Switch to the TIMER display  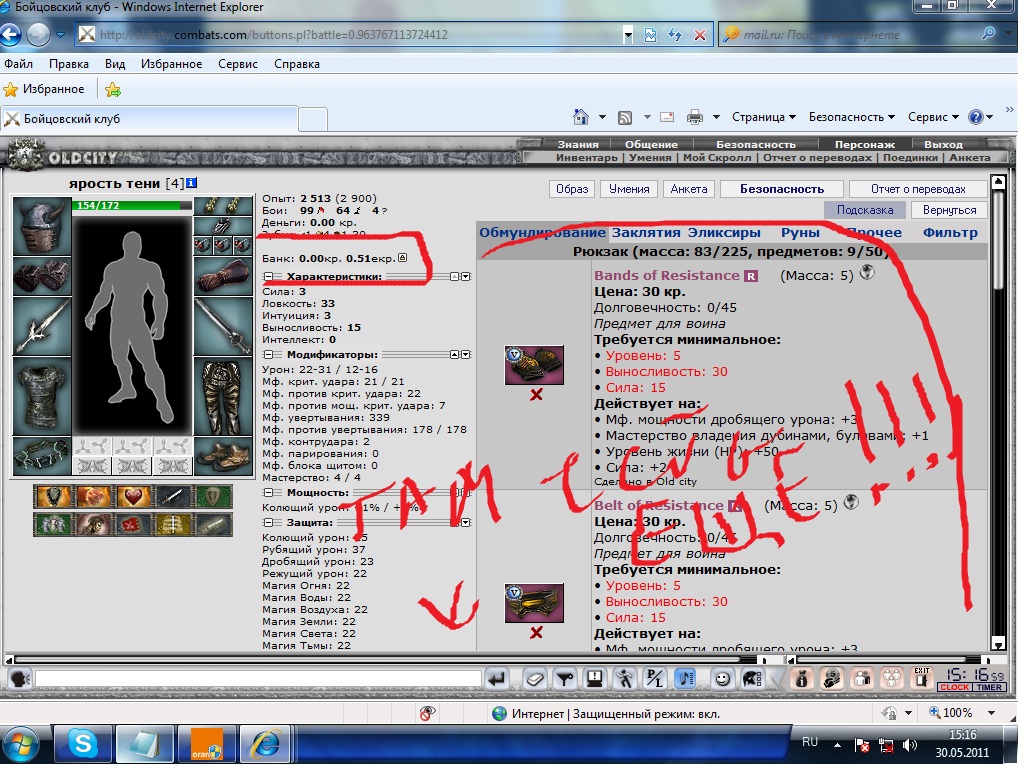[x=990, y=687]
